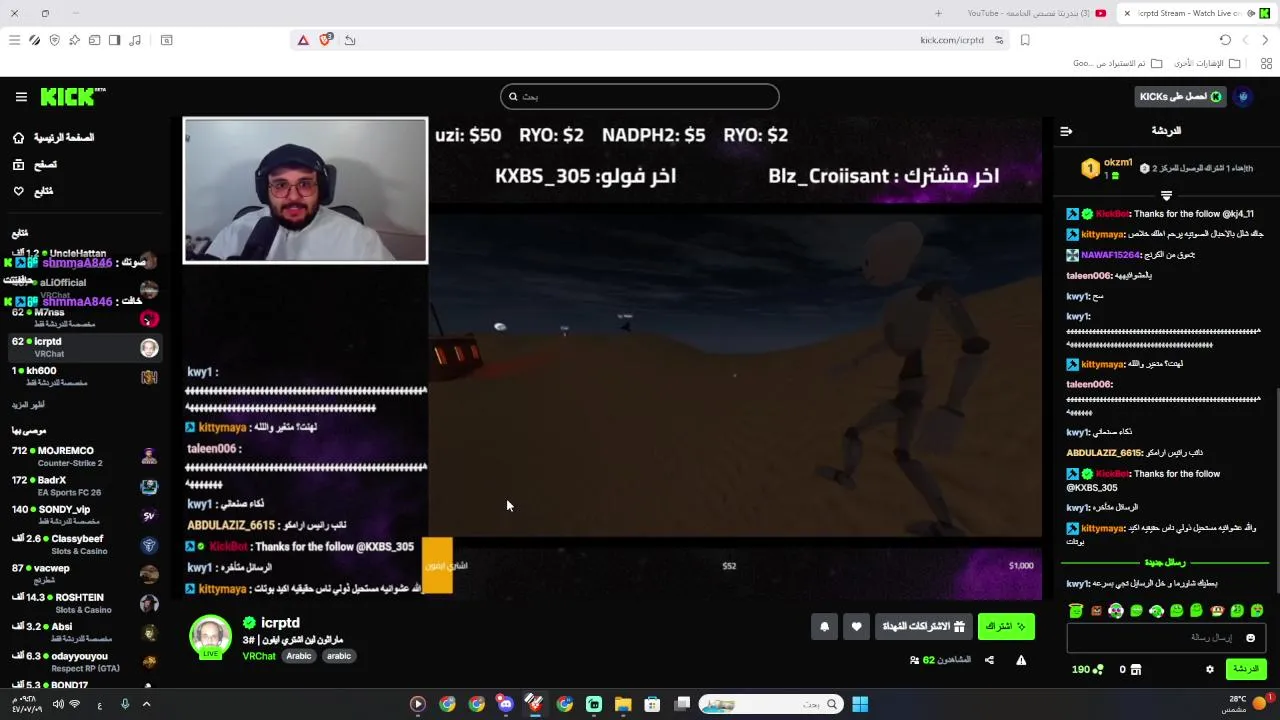The image size is (1280, 720).
Task: Open icrptd streamer avatar with LIVE badge
Action: pos(211,638)
